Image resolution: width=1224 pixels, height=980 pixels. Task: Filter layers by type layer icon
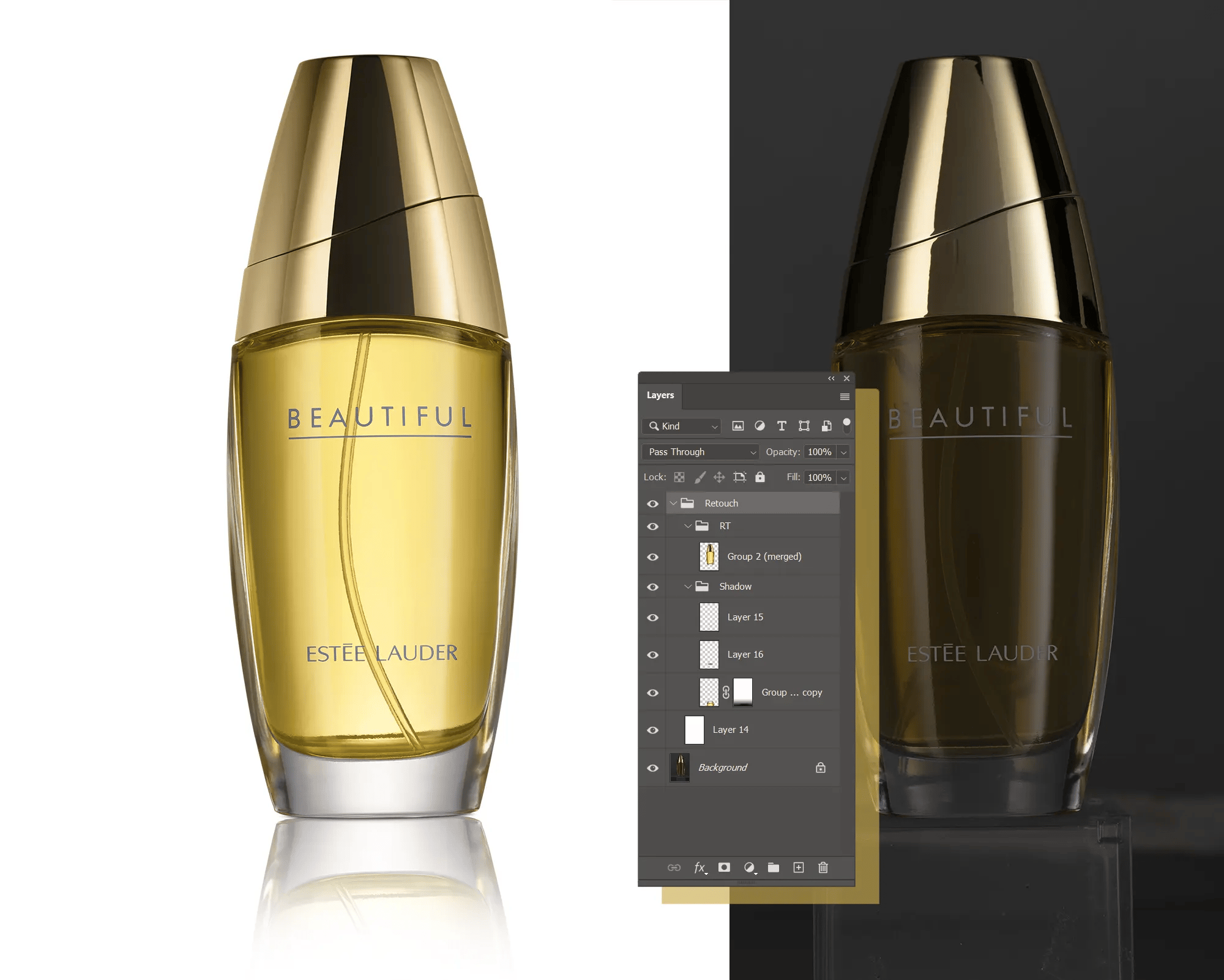(782, 426)
